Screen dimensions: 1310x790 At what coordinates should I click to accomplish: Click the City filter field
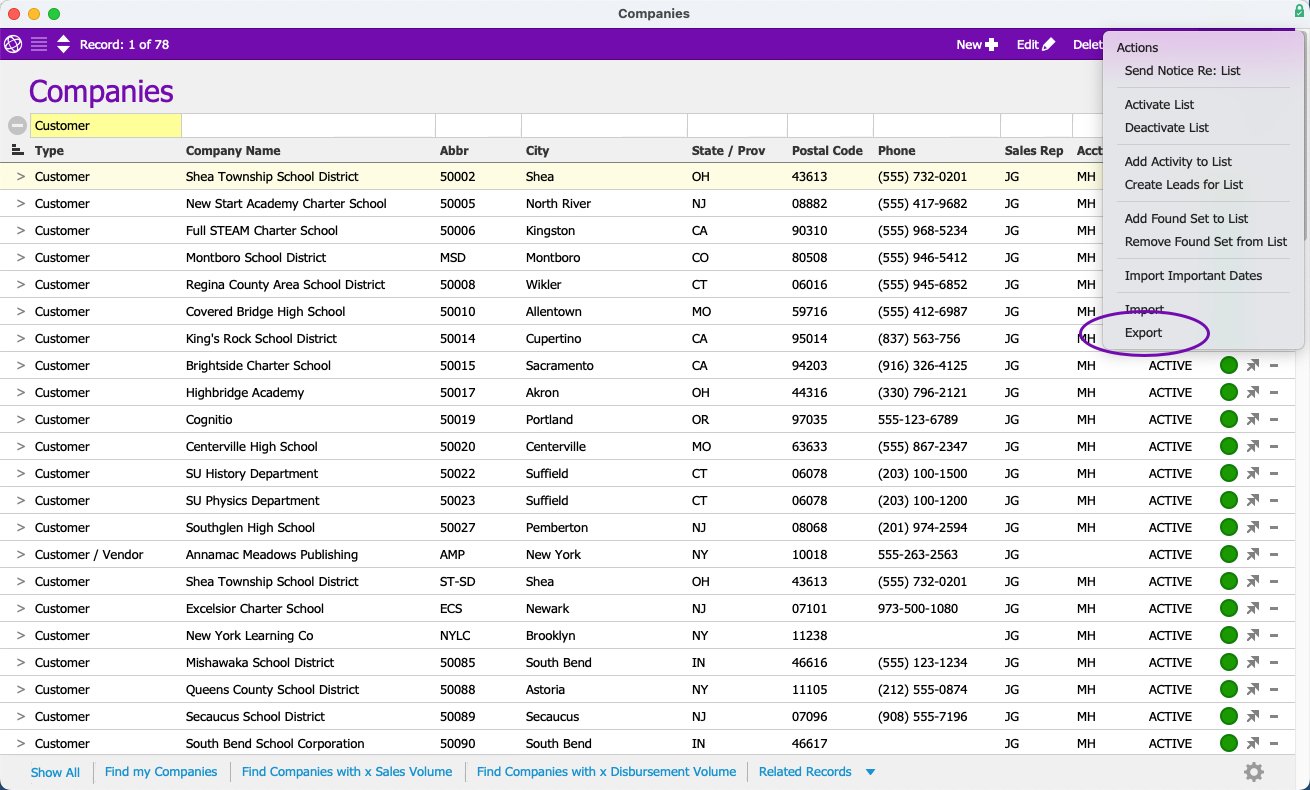(604, 126)
